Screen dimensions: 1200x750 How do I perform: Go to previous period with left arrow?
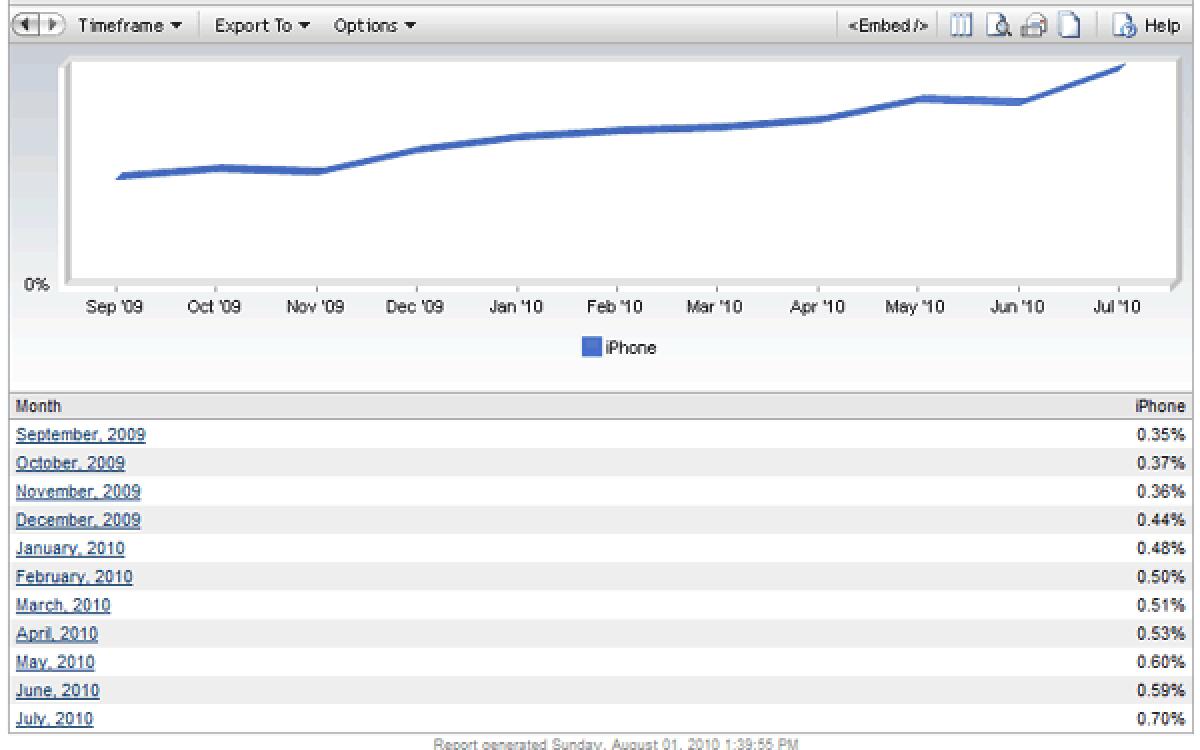(26, 25)
